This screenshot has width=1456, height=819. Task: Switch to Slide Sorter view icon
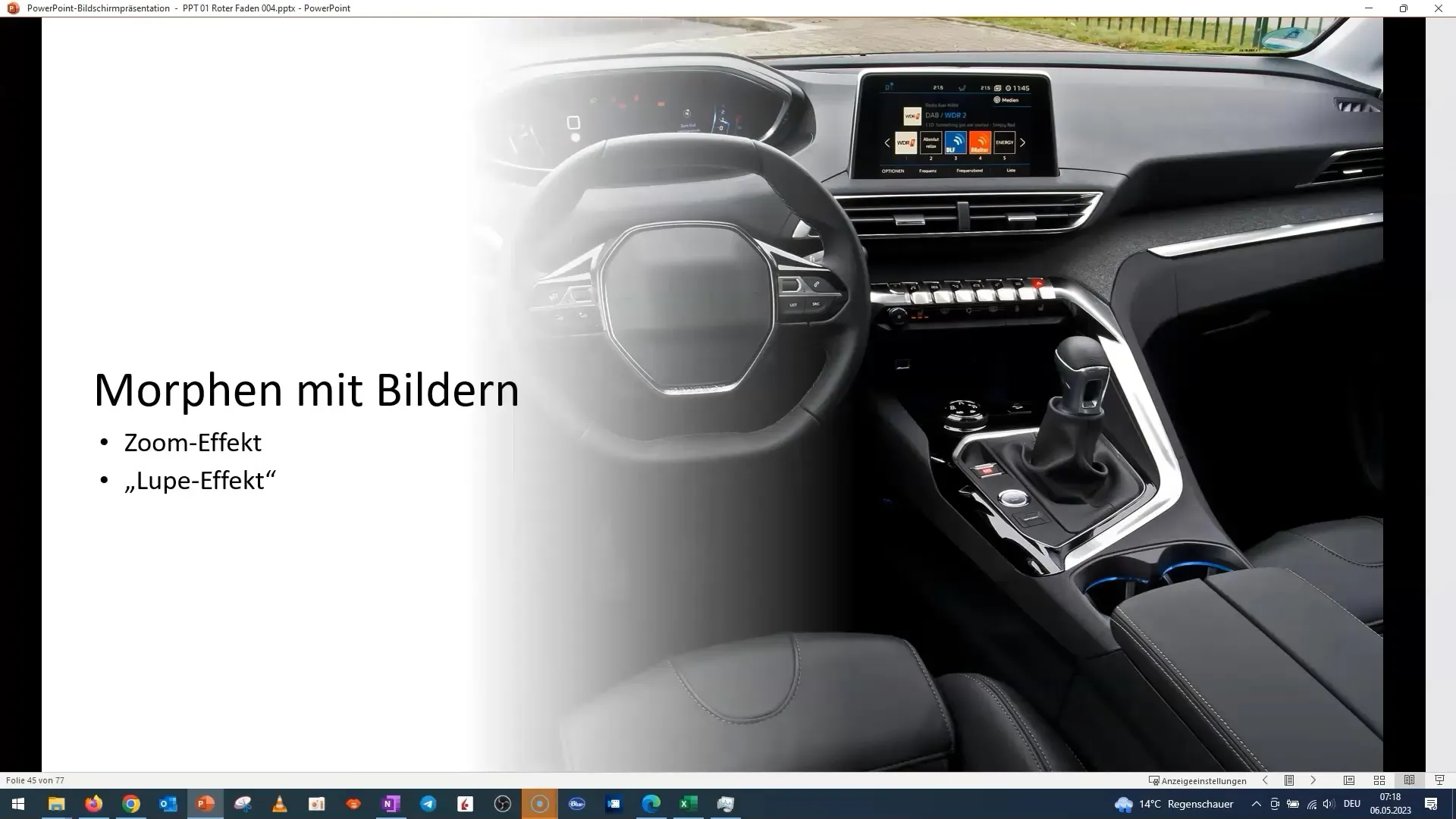1379,780
